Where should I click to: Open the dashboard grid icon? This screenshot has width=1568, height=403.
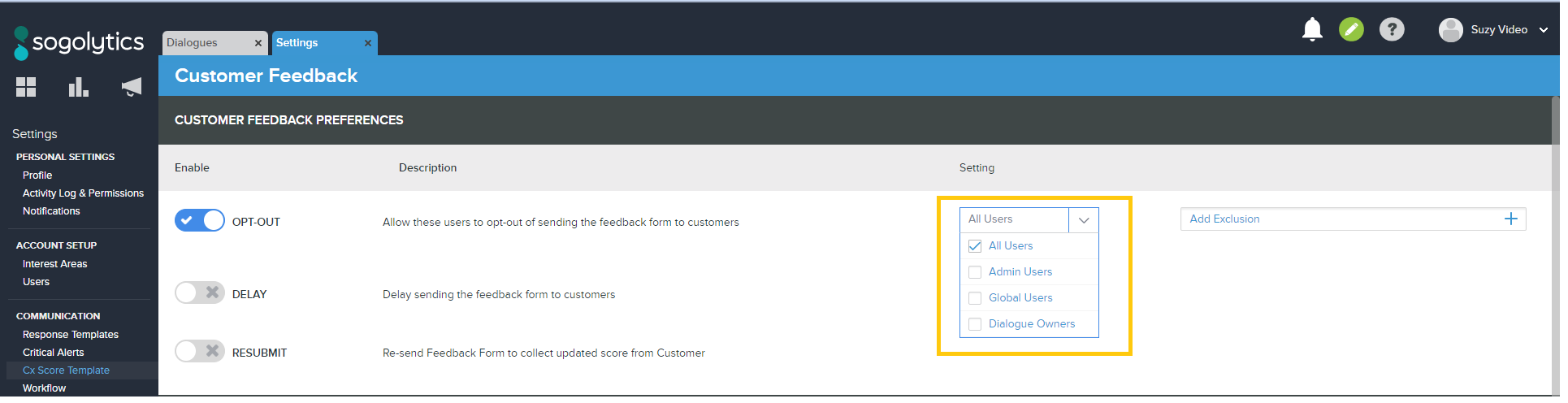26,87
